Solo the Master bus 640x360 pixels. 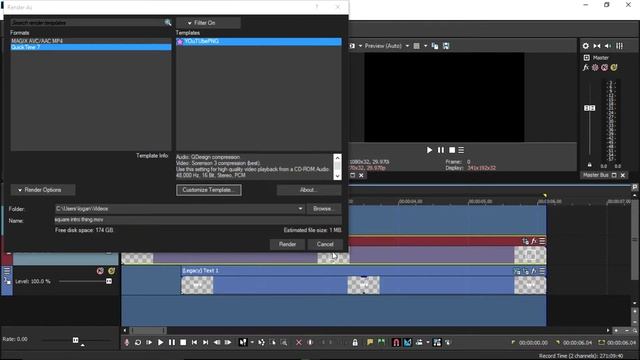[x=614, y=67]
